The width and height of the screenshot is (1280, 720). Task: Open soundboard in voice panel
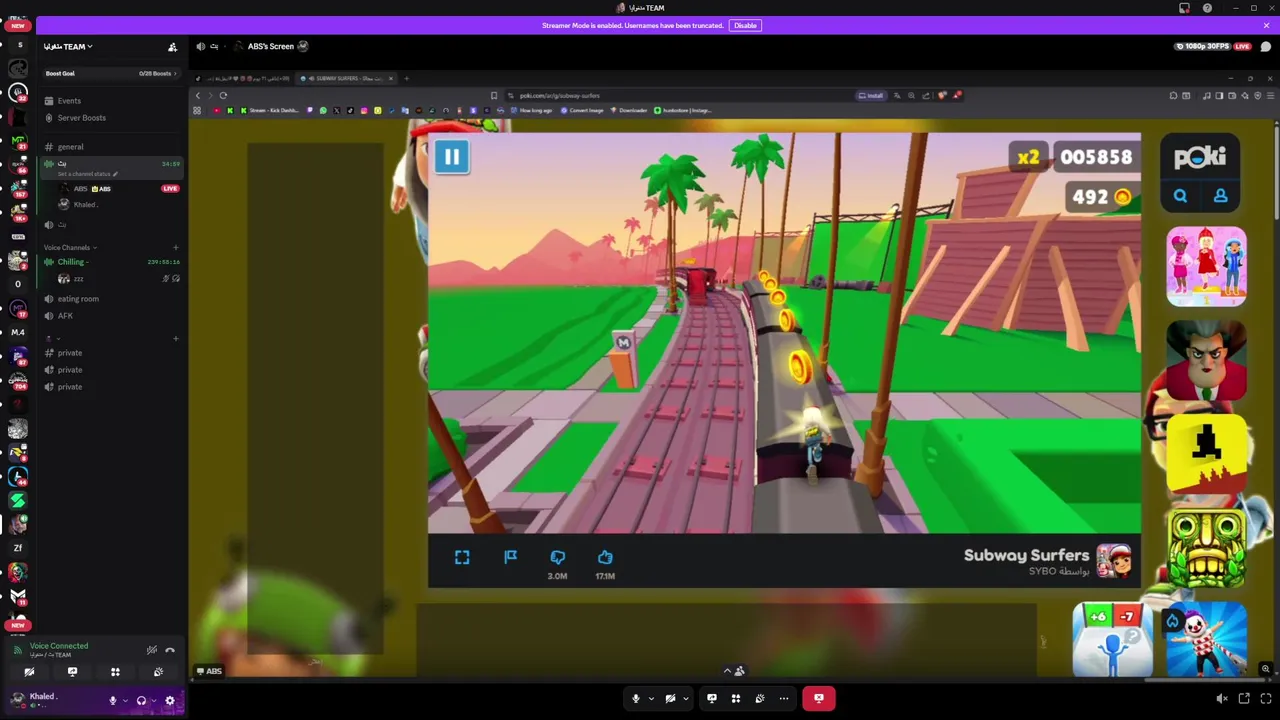point(158,672)
